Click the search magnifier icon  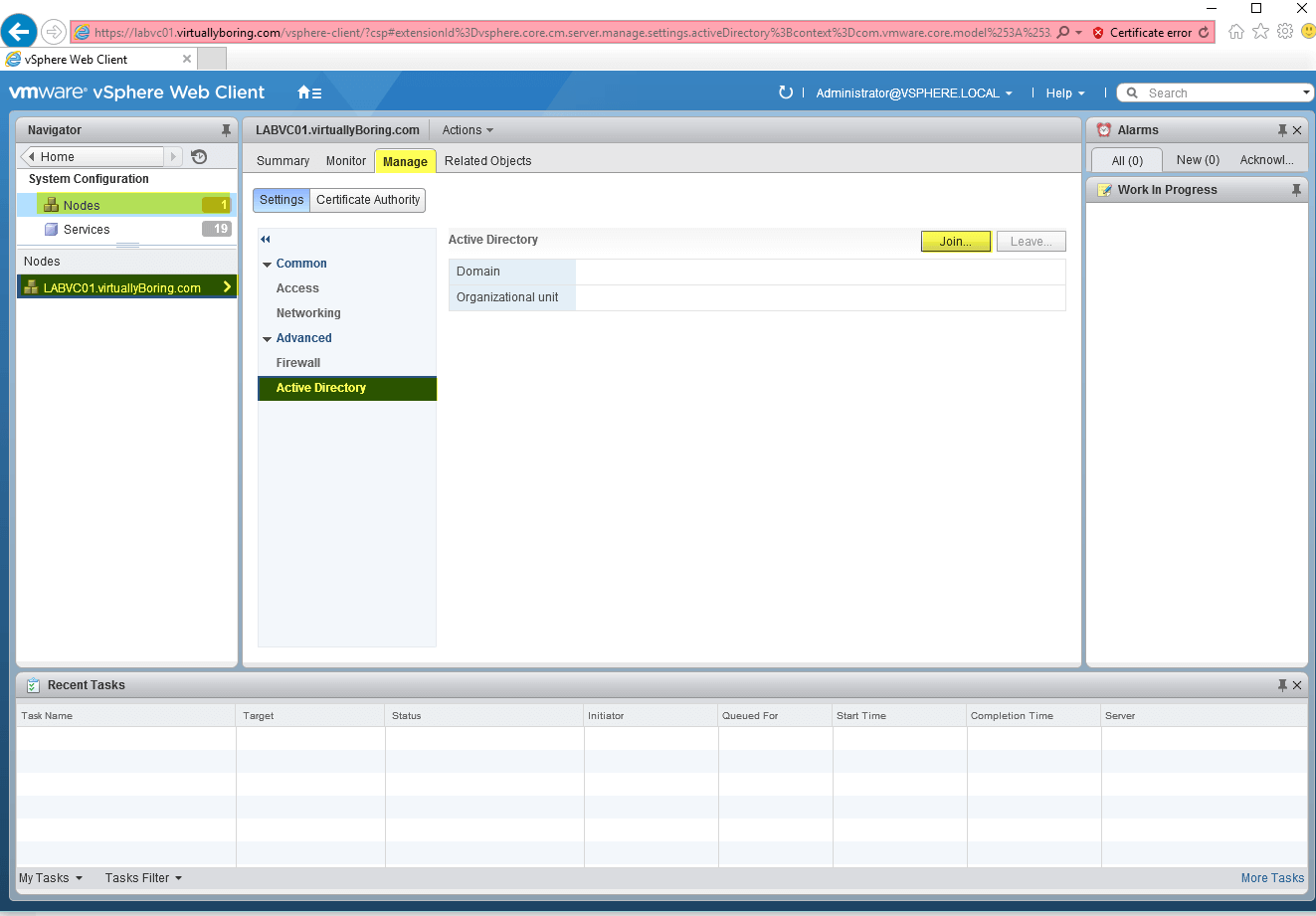pyautogui.click(x=1132, y=93)
